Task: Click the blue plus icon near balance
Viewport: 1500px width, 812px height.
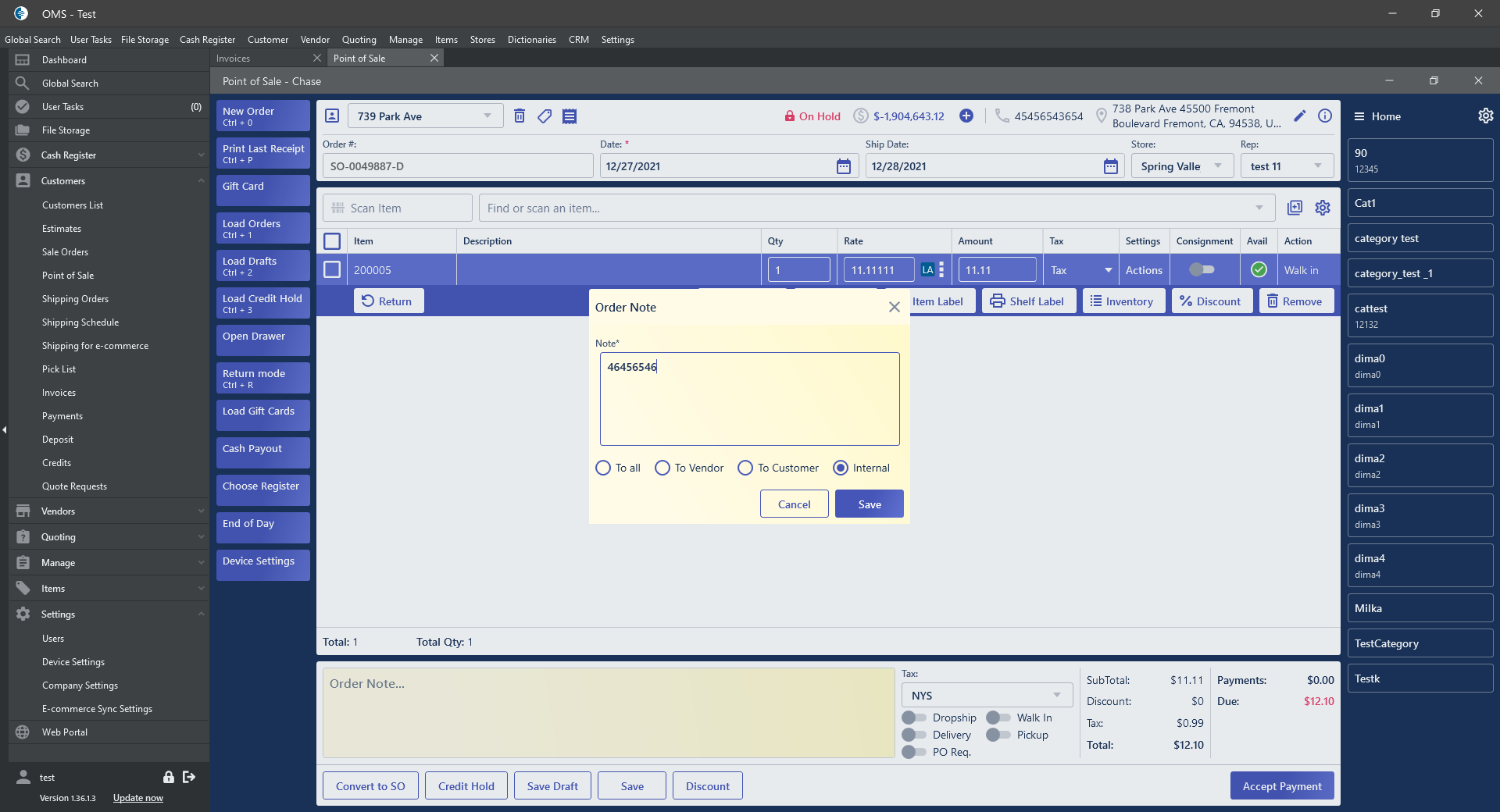Action: point(966,116)
